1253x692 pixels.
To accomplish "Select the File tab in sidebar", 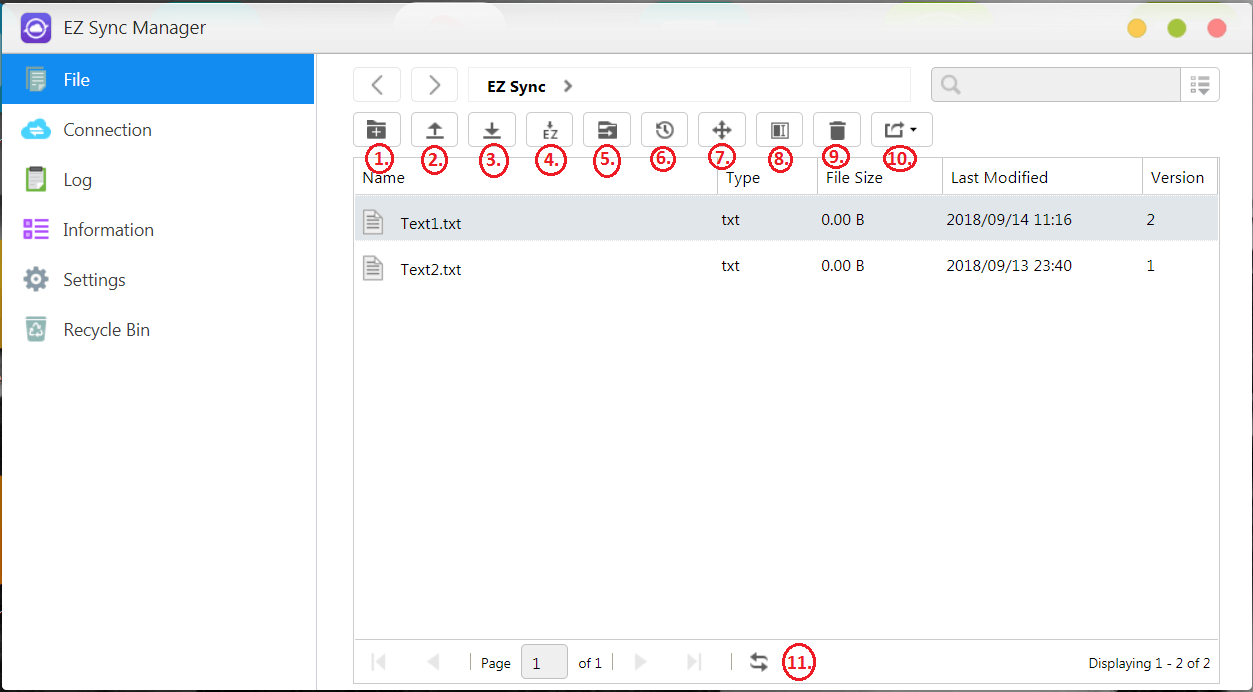I will [158, 79].
